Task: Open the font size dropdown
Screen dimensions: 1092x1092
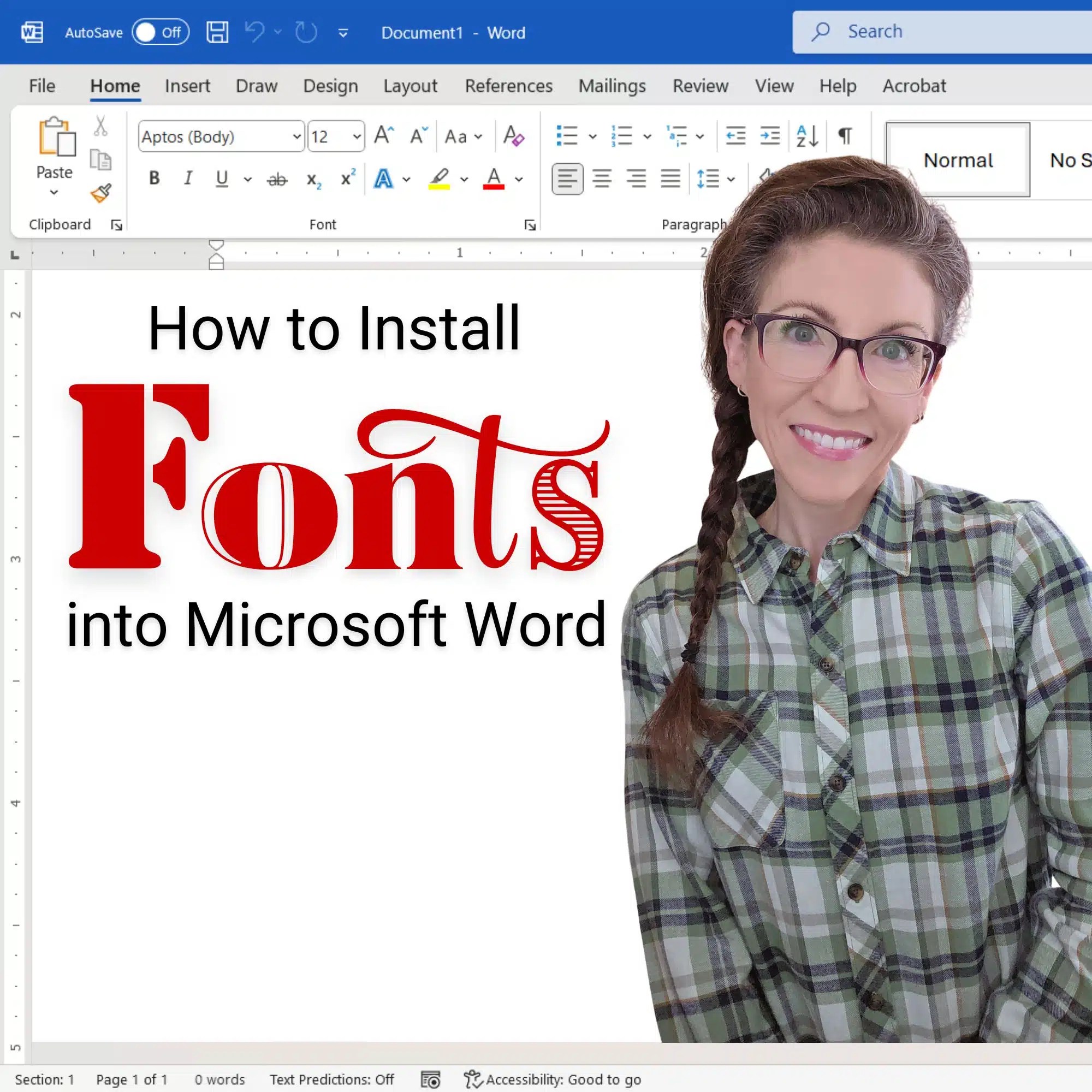Action: pyautogui.click(x=357, y=136)
